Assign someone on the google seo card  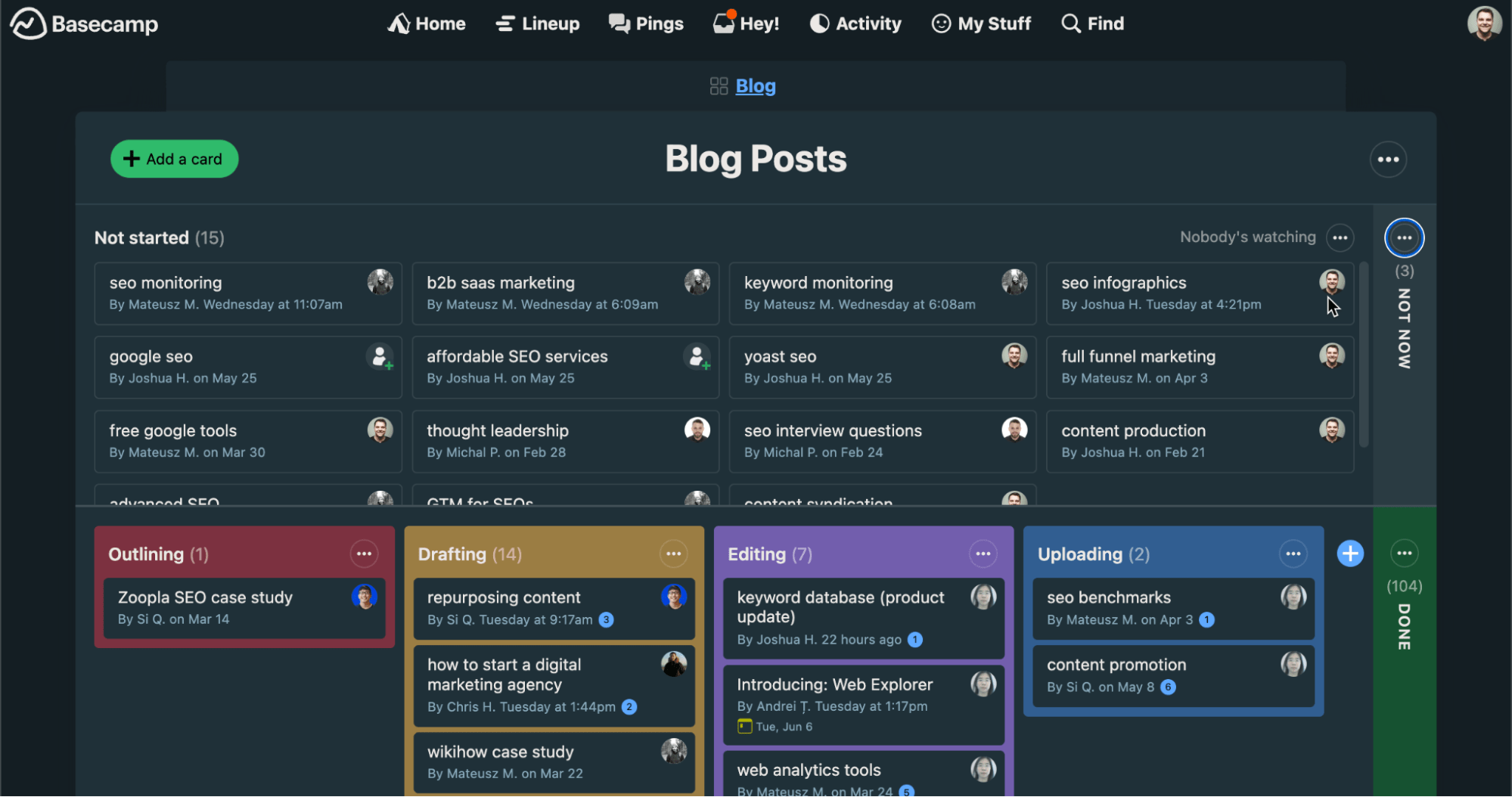(x=380, y=356)
